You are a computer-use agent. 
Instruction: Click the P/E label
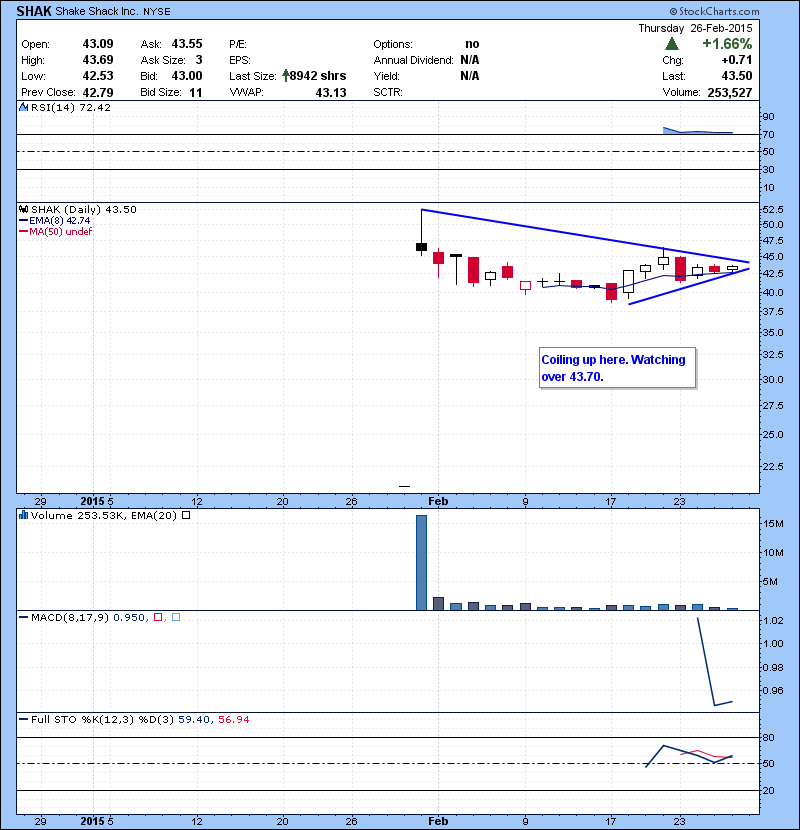238,44
